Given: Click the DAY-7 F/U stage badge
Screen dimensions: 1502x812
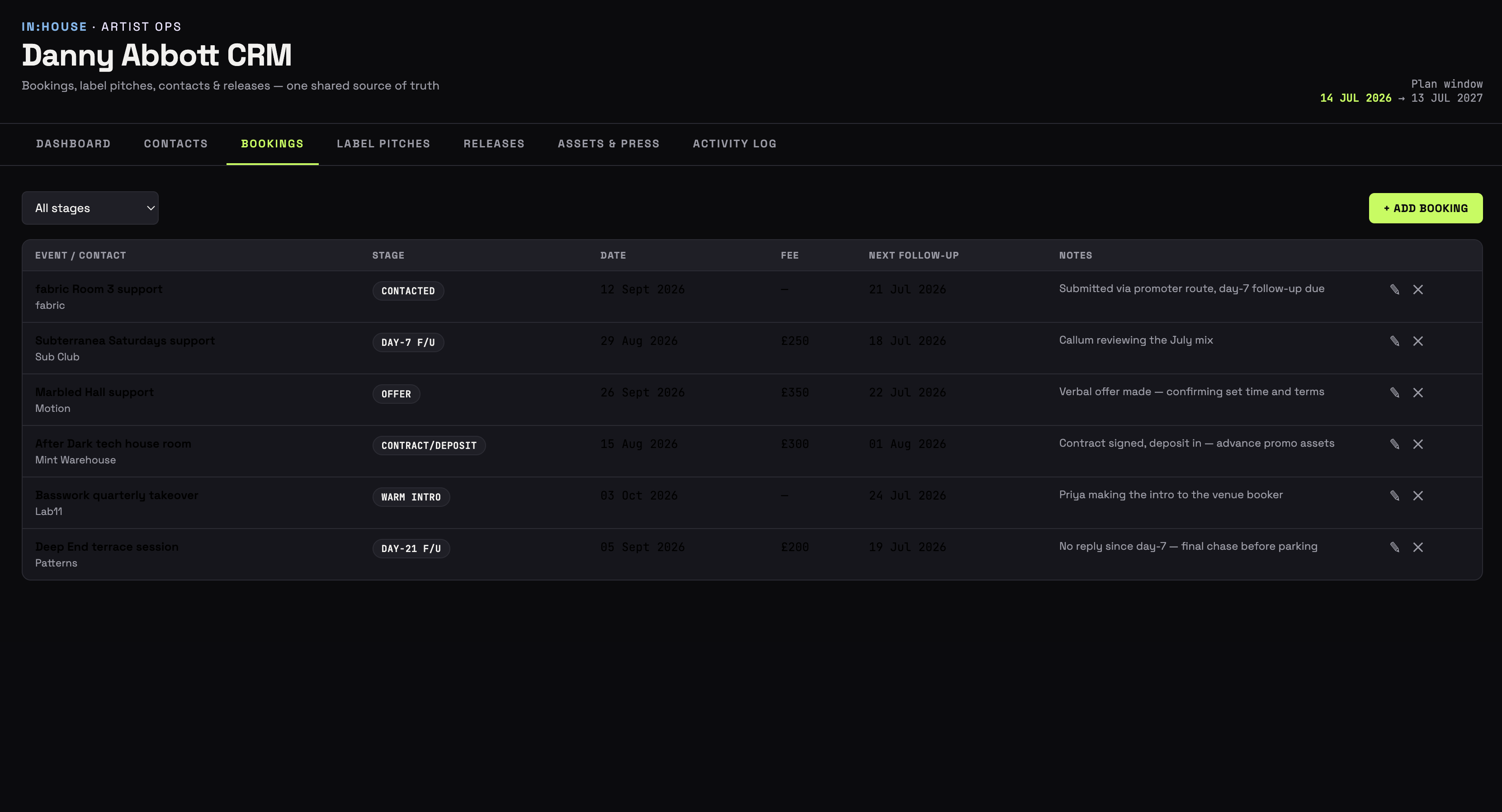Looking at the screenshot, I should (x=408, y=343).
